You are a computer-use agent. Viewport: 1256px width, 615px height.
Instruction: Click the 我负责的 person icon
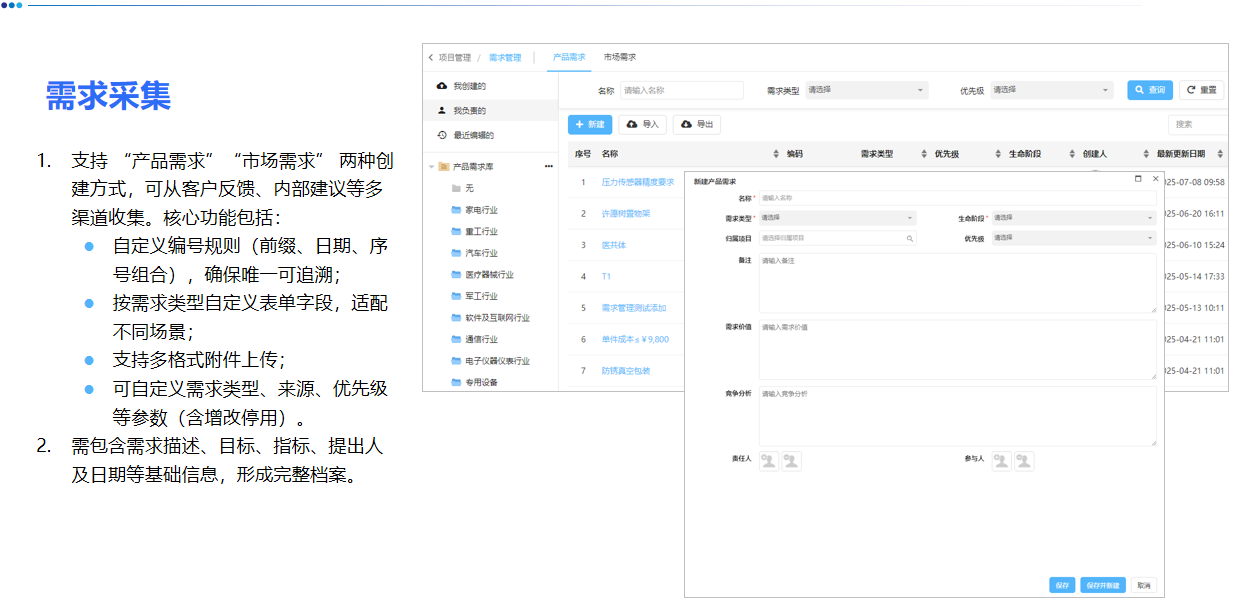(x=440, y=111)
